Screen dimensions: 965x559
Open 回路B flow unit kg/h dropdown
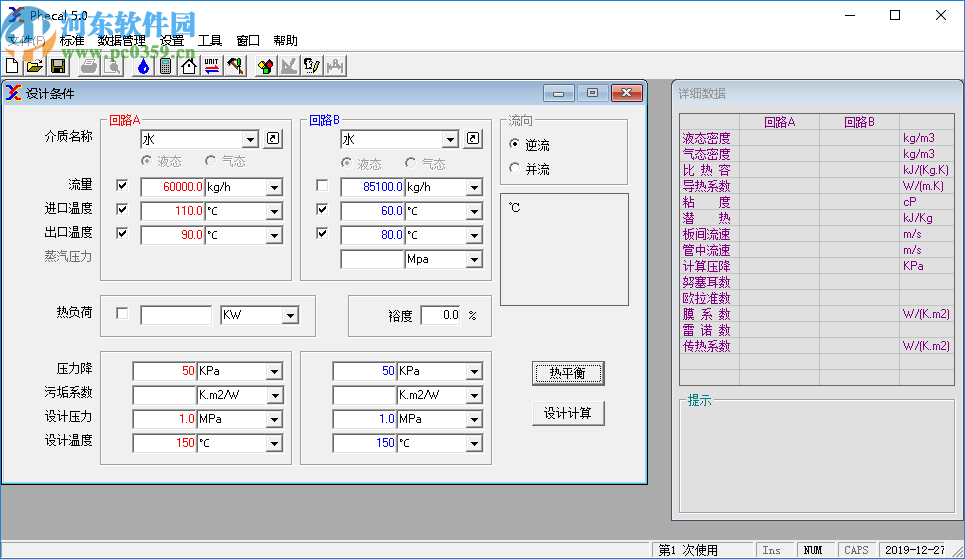point(474,187)
